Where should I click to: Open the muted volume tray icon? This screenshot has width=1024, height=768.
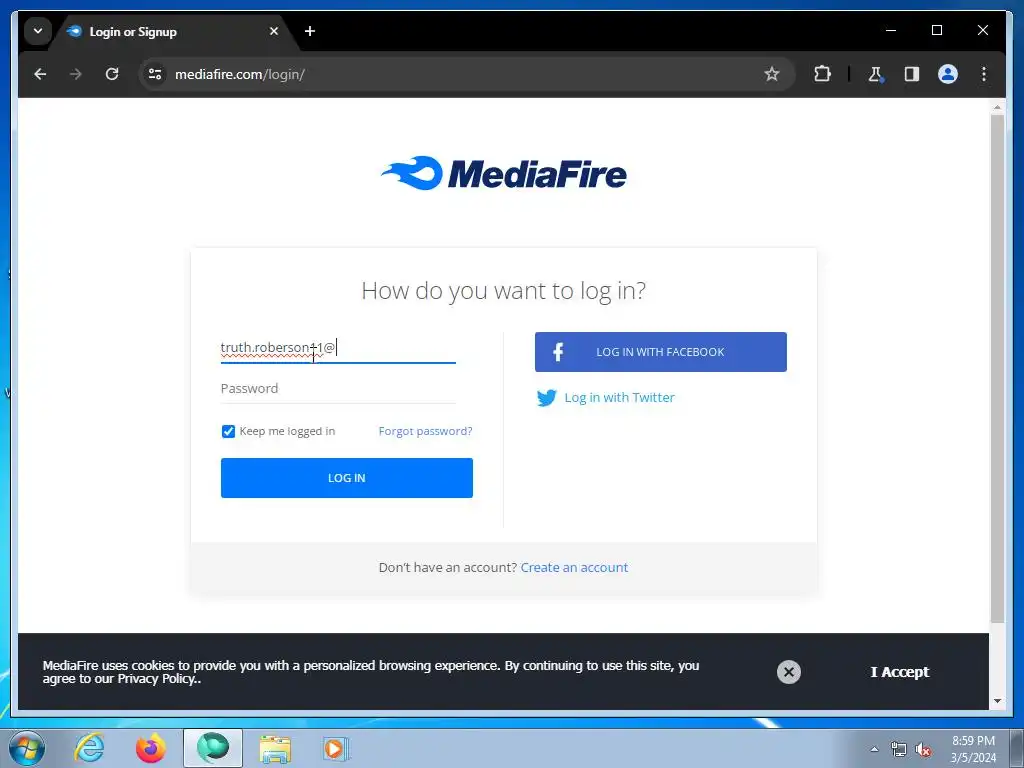(x=923, y=750)
